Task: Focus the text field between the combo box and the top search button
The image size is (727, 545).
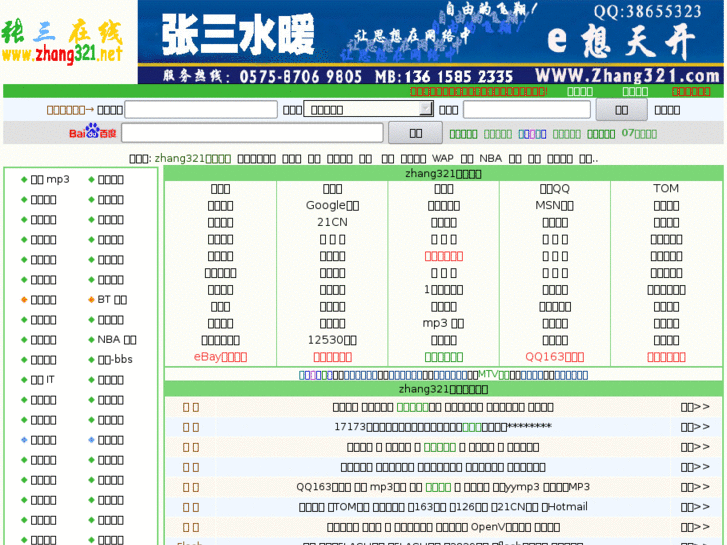Action: point(527,110)
